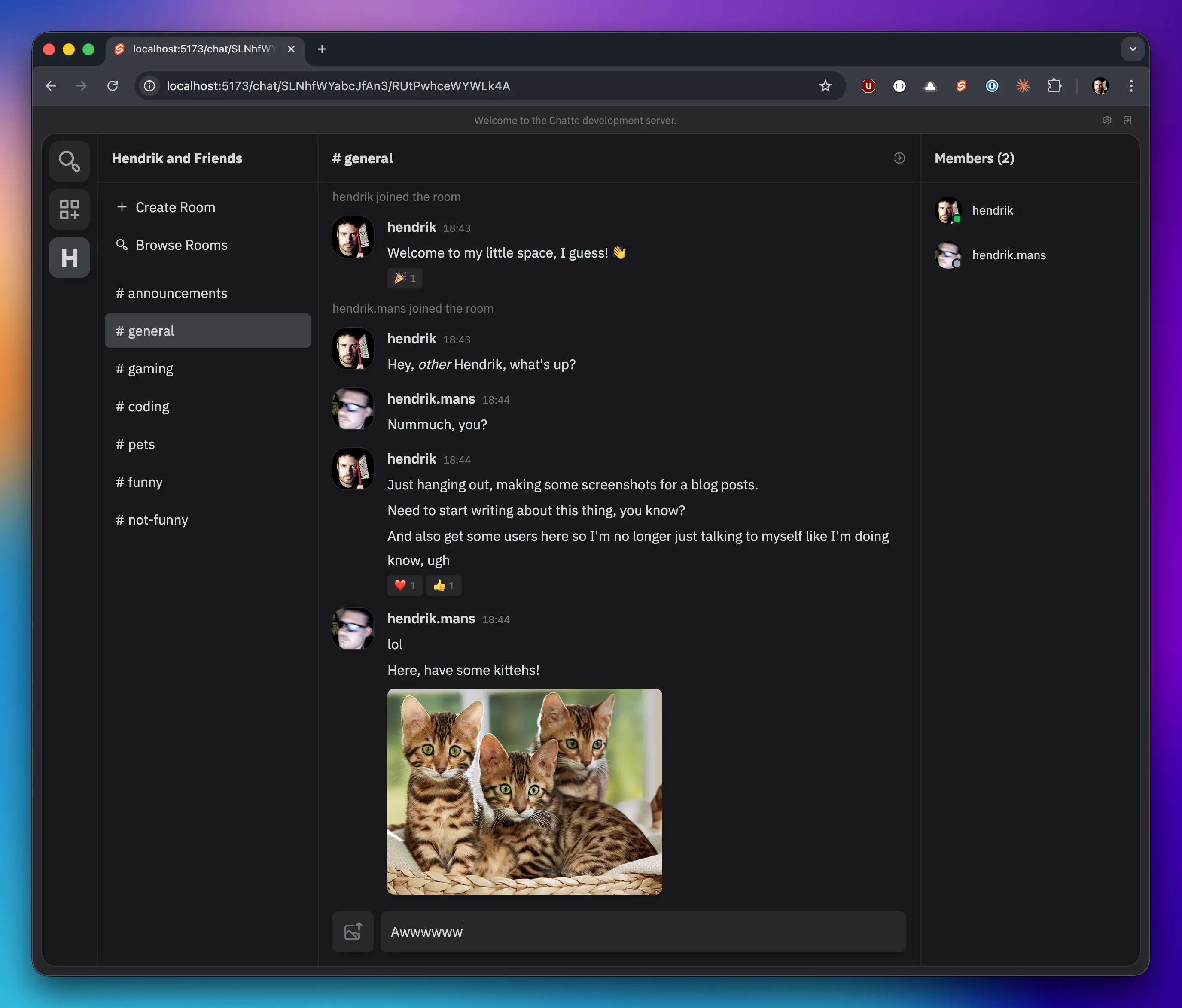
Task: Click Browse Rooms
Action: [171, 245]
